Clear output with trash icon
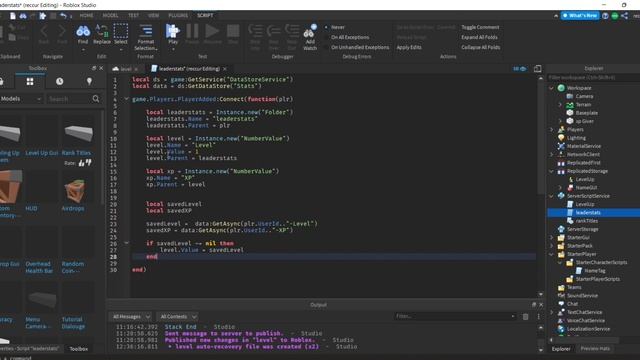Viewport: 640px width, 360px height. pos(526,317)
